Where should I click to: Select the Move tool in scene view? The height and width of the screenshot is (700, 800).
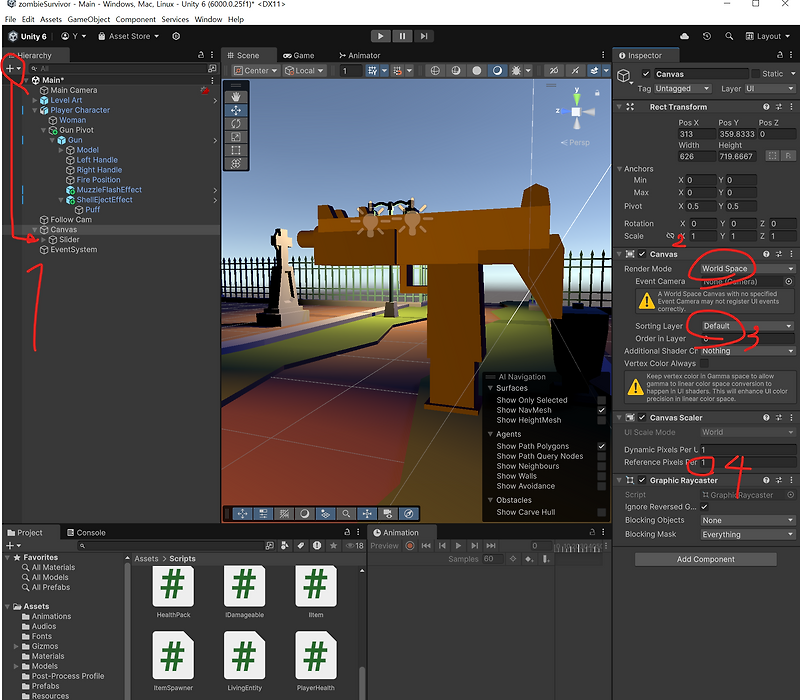236,110
